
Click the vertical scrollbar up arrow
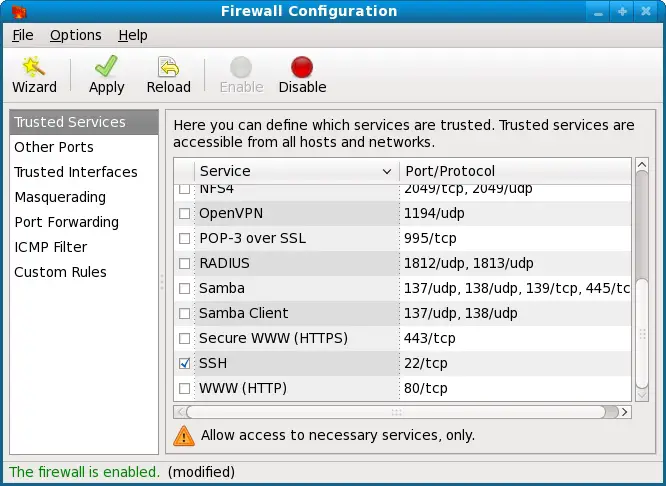click(641, 166)
